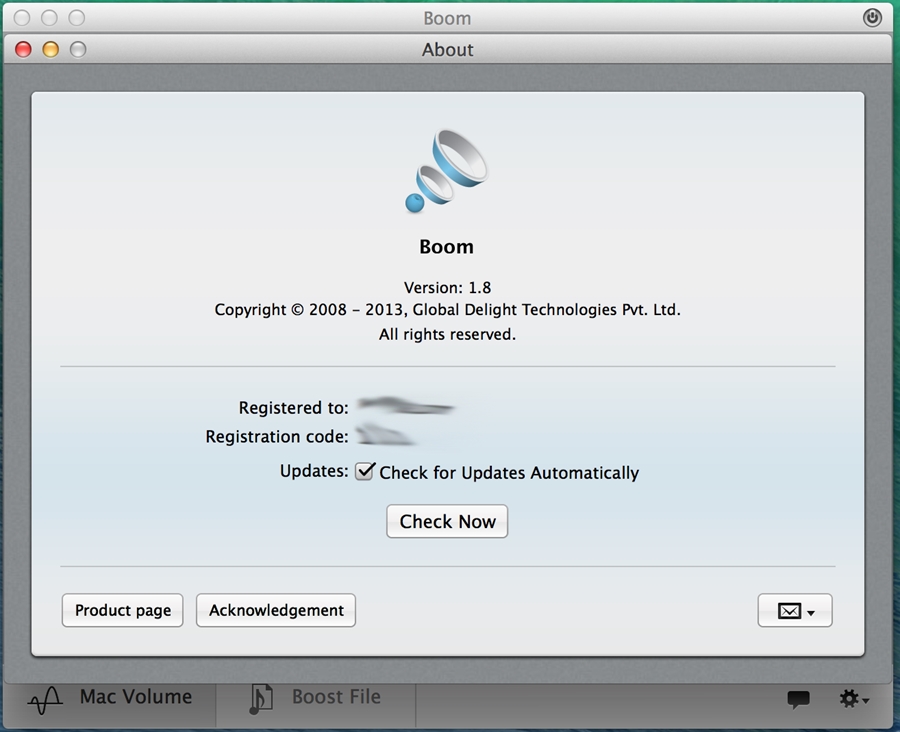
Task: Open the envelope email dropdown
Action: 794,610
